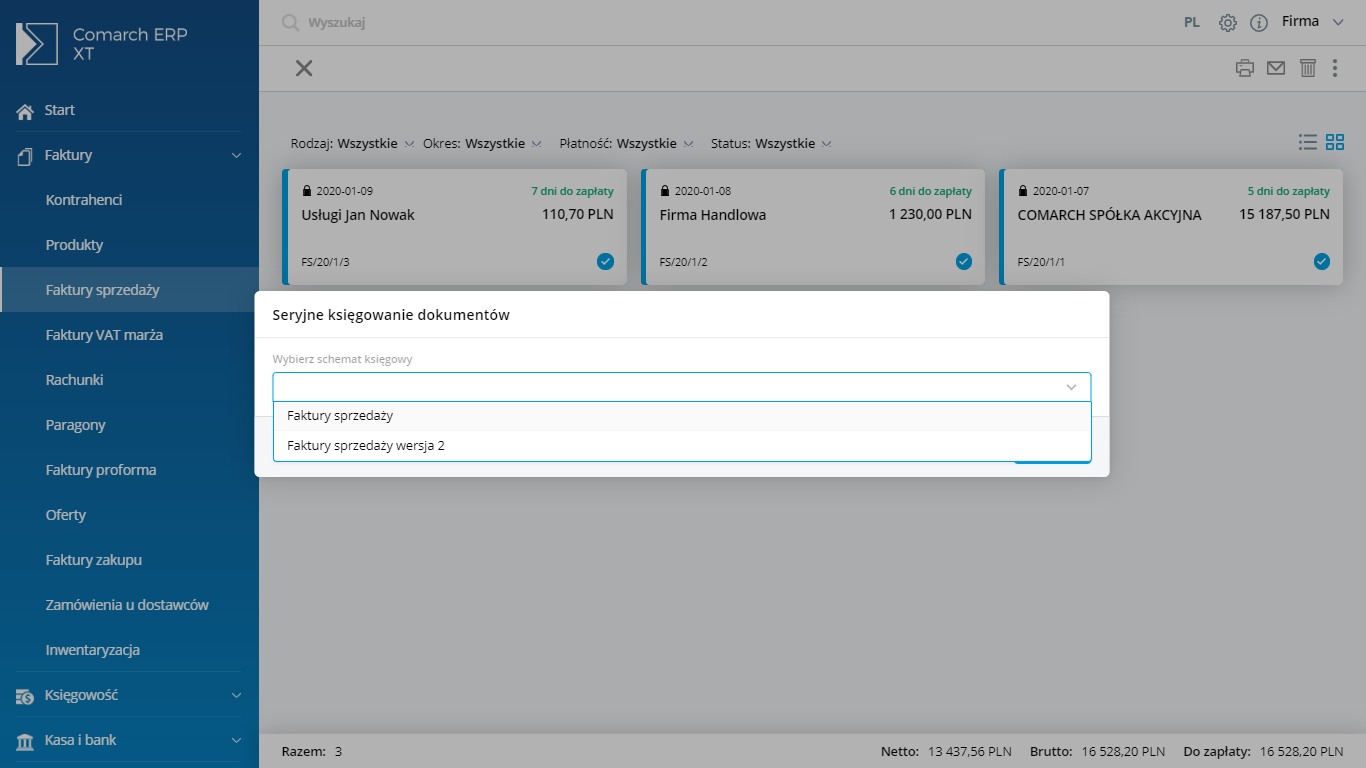Click '6 dni do zapłaty' label
The width and height of the screenshot is (1366, 768).
tap(930, 190)
